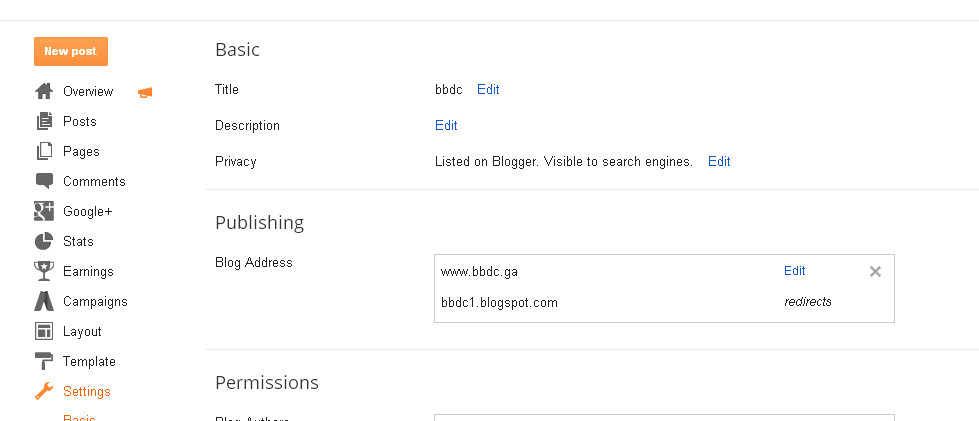Edit the blog Title
This screenshot has width=979, height=421.
pos(488,89)
